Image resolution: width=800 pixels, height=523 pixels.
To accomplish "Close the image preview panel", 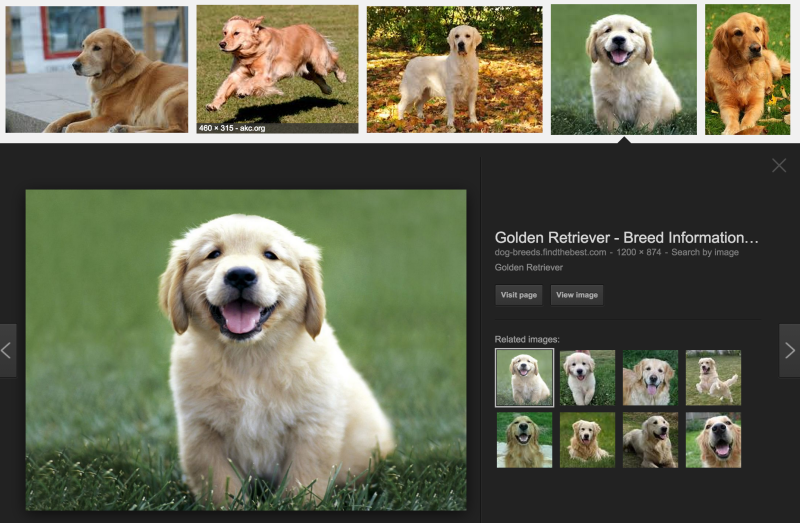I will tap(779, 165).
